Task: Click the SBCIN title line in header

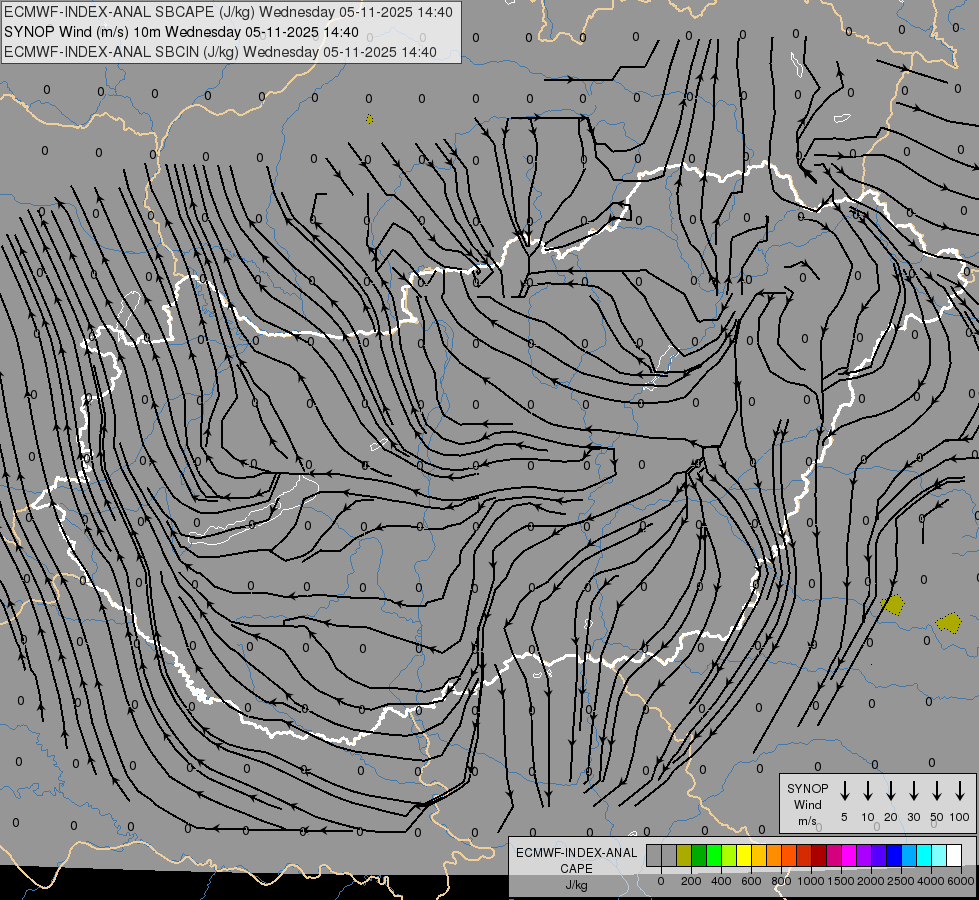Action: tap(220, 52)
